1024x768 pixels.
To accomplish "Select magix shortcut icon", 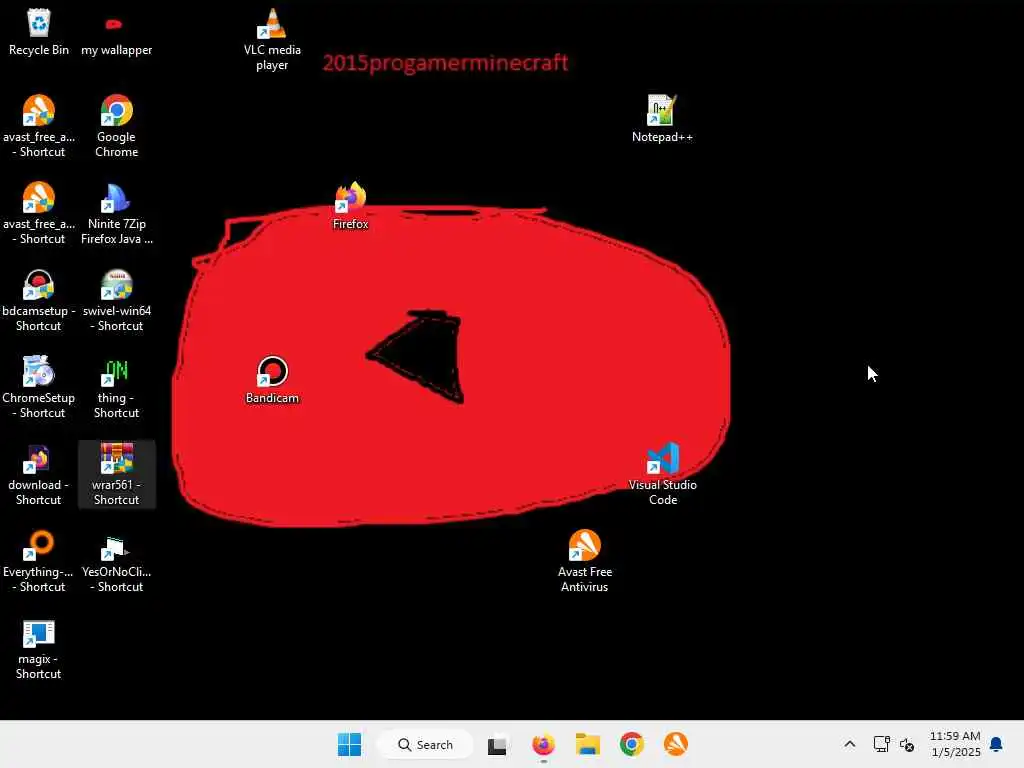I will coord(39,647).
